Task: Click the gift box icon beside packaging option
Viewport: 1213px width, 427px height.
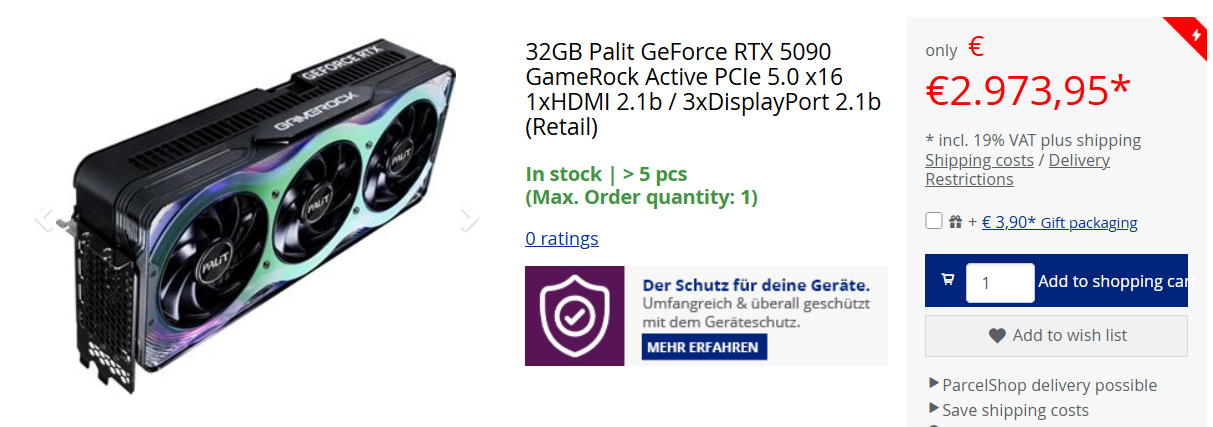Action: point(955,222)
